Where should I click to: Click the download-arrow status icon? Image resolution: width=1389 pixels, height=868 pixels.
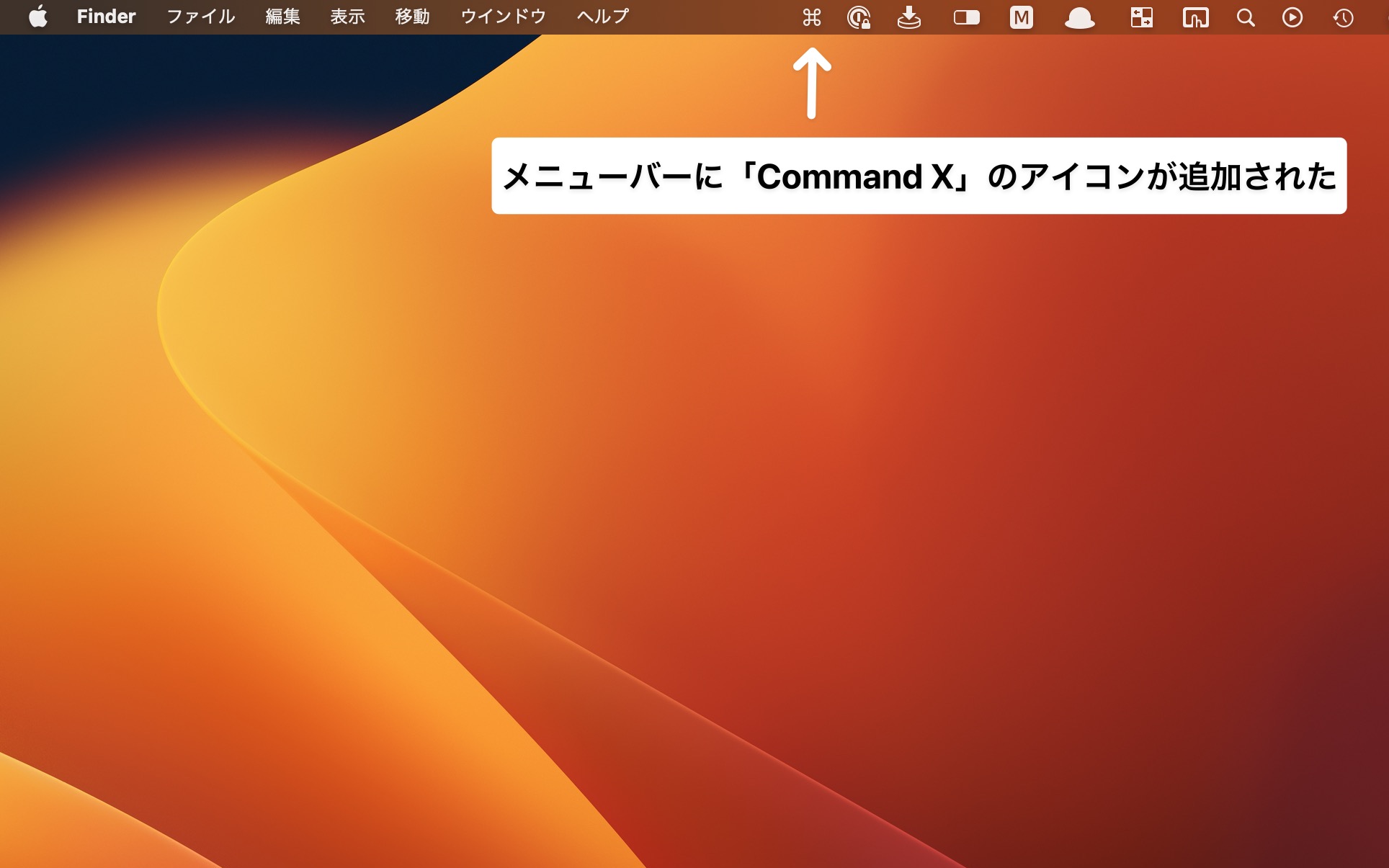[x=909, y=17]
